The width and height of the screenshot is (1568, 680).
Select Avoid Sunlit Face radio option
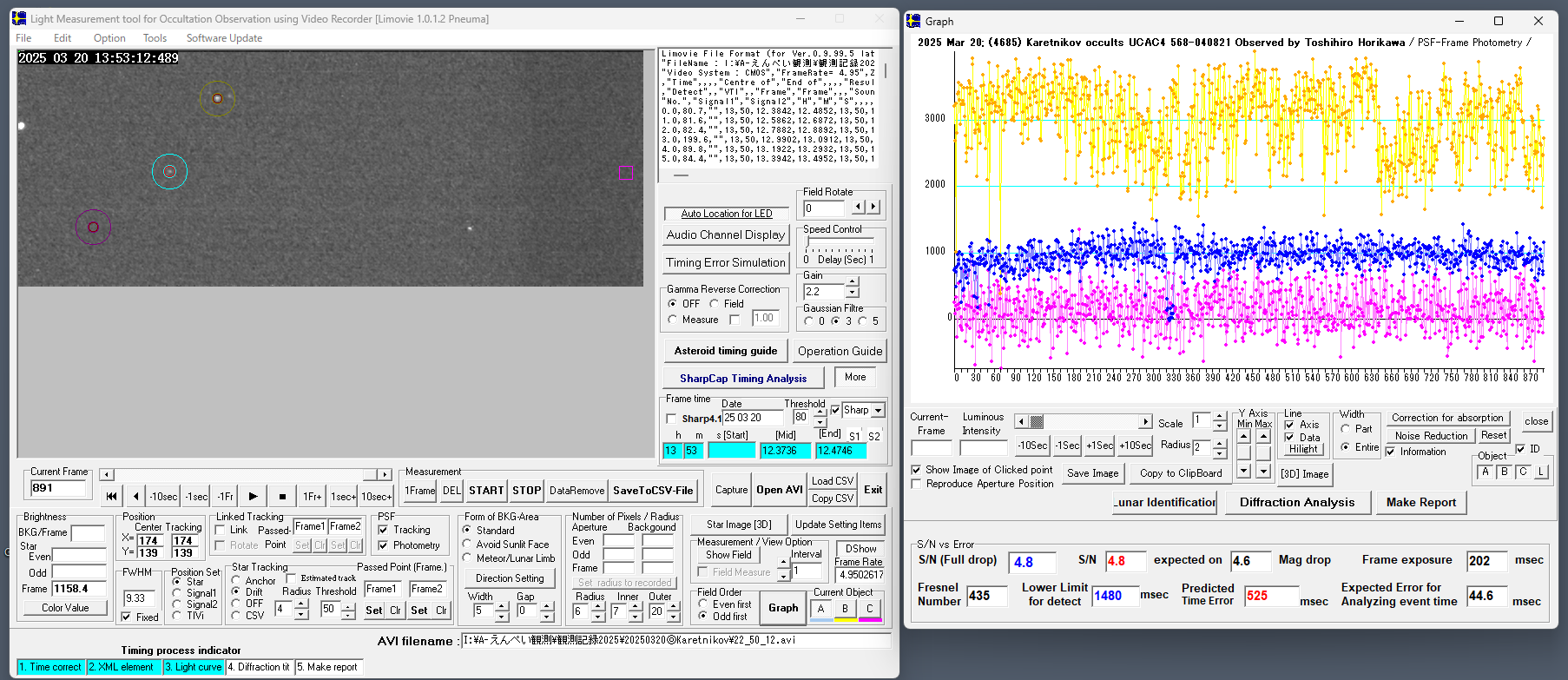[467, 545]
